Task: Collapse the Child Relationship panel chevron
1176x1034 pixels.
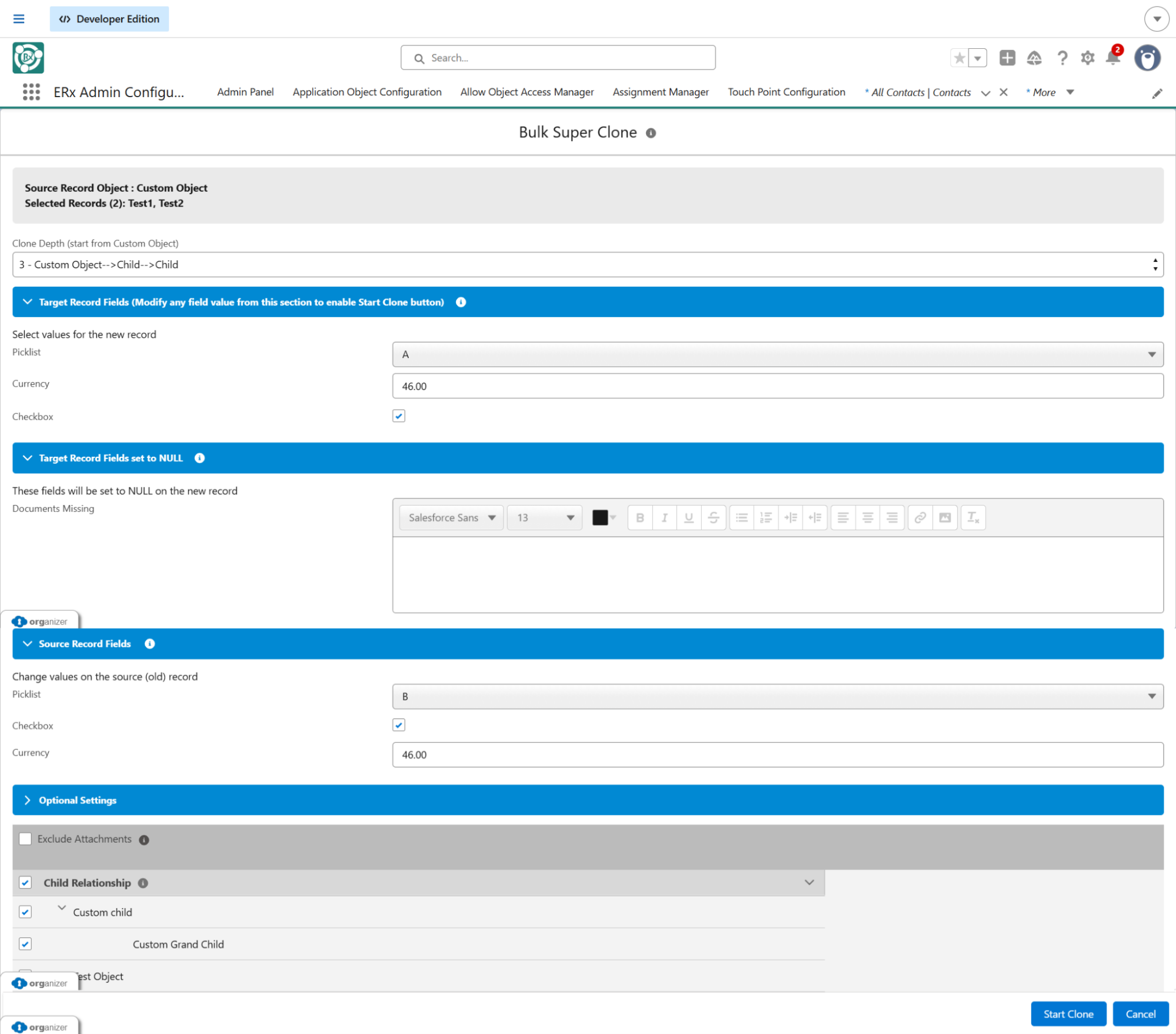Action: point(809,883)
